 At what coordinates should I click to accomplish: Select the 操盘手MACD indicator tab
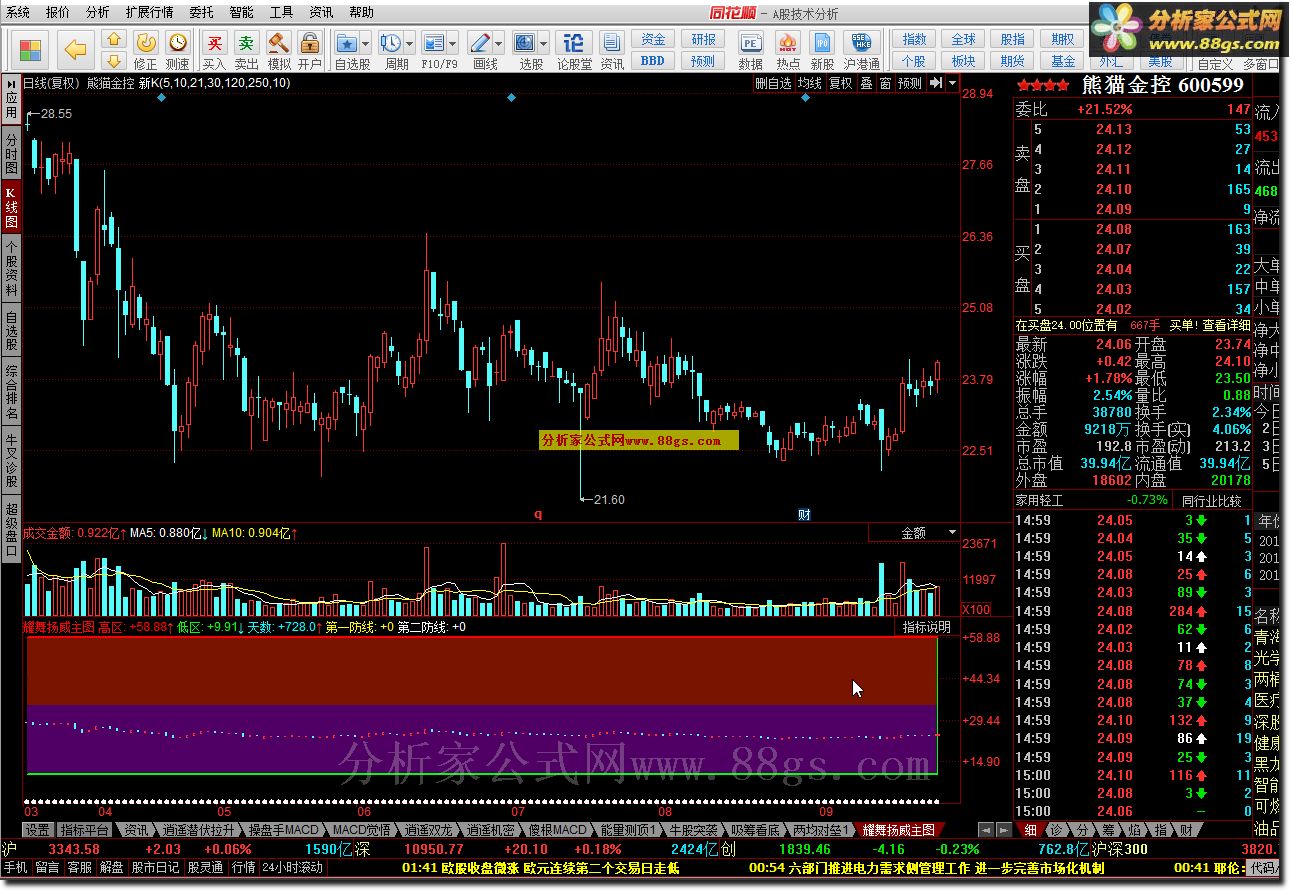coord(283,830)
